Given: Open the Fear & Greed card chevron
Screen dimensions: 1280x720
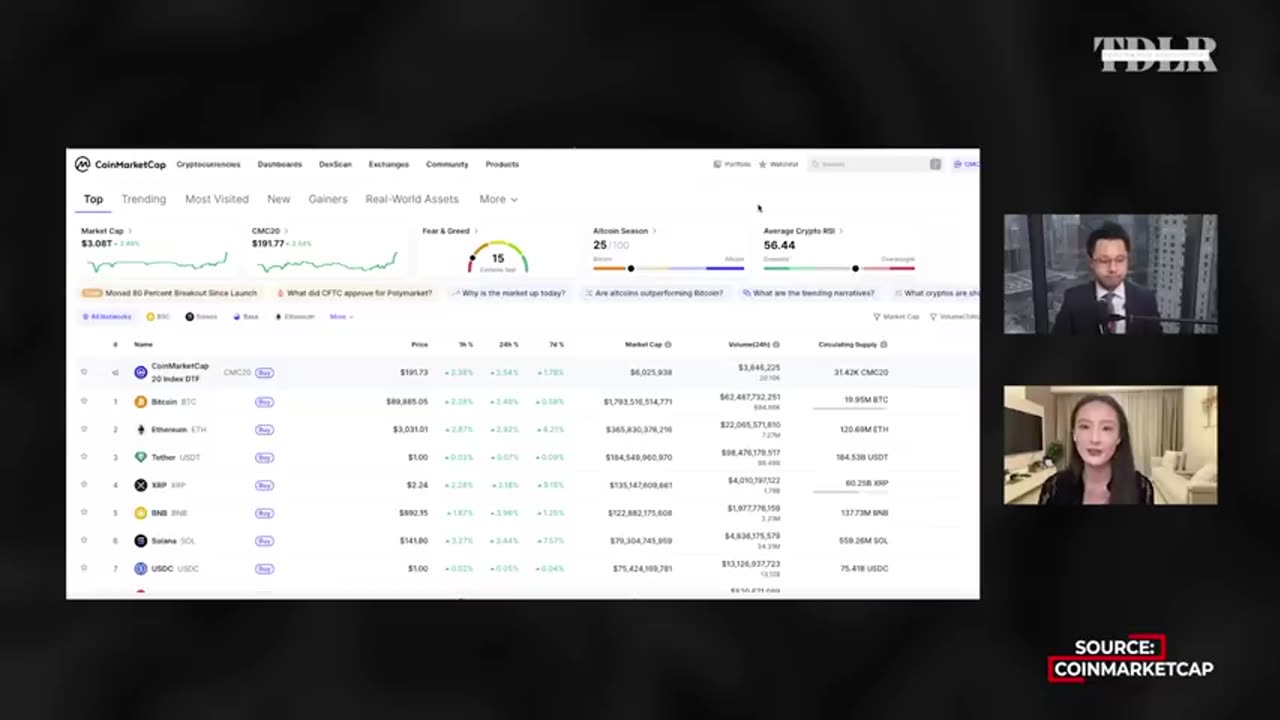Looking at the screenshot, I should click(476, 231).
